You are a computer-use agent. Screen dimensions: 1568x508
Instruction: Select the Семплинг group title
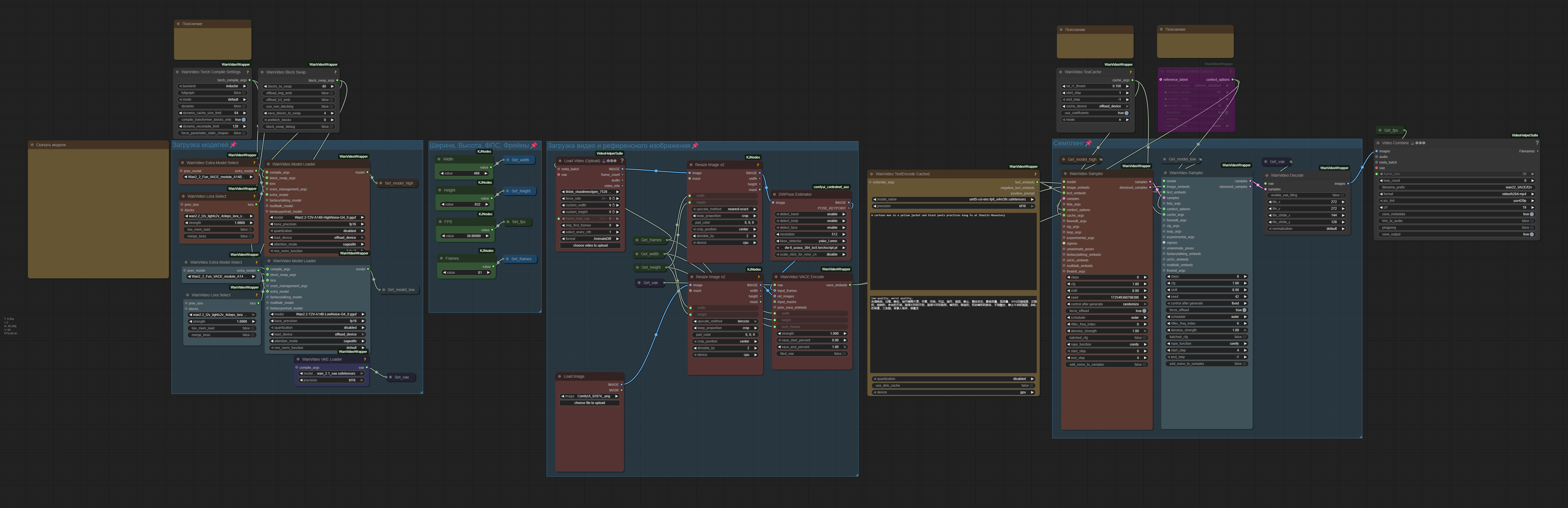[x=1068, y=144]
